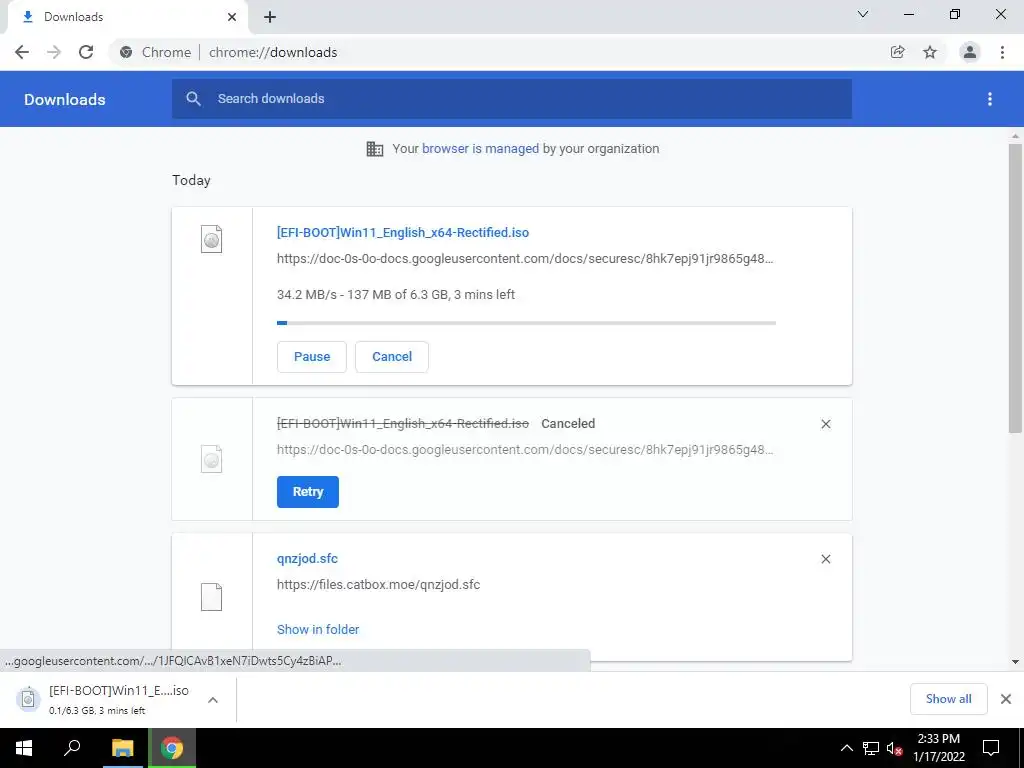Screen dimensions: 1024x768
Task: Click the Downloads page title heading
Action: 65,99
